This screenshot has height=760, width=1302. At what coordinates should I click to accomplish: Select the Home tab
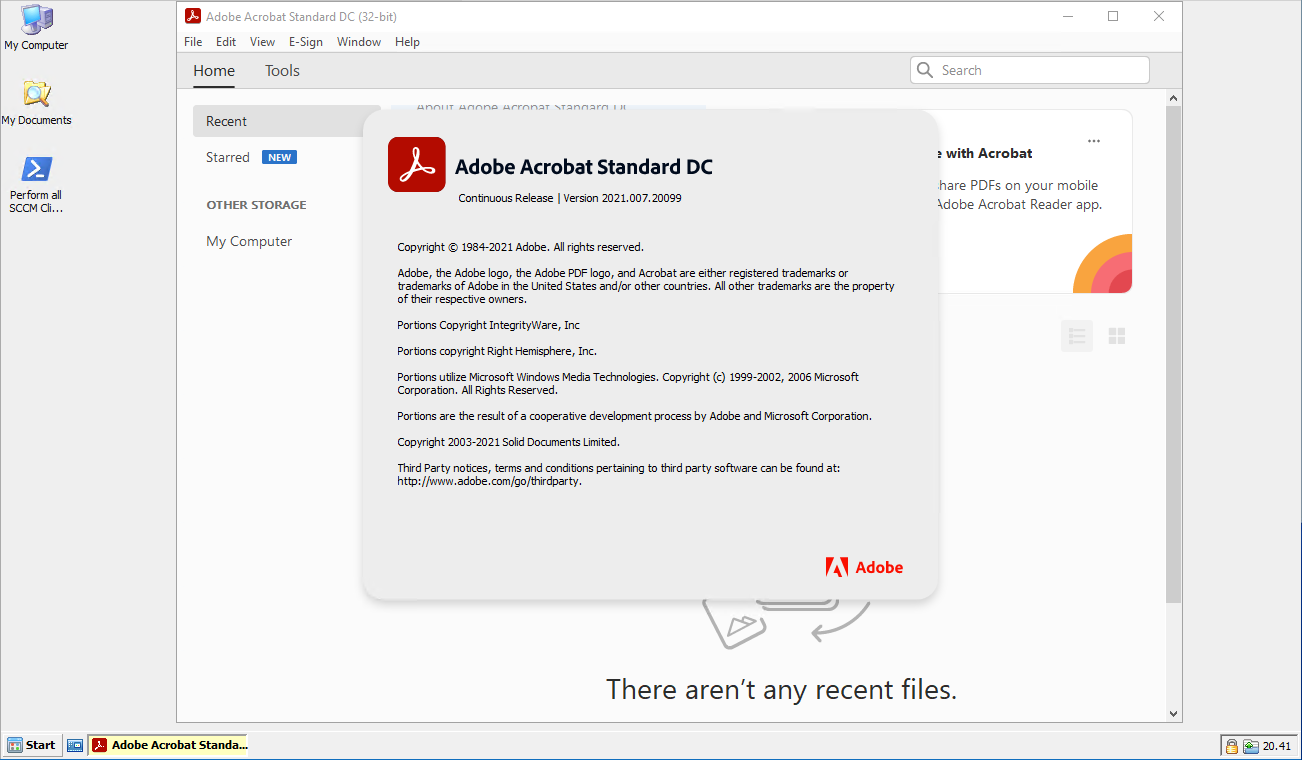tap(214, 71)
